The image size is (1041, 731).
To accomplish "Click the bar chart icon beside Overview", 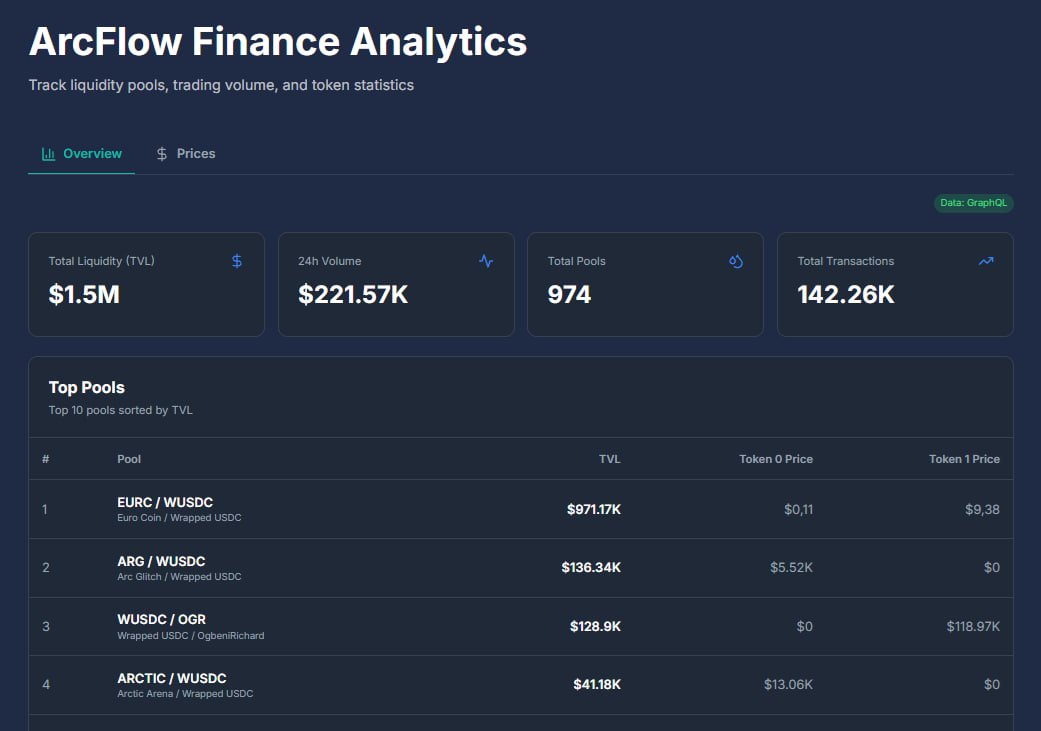I will pos(47,153).
